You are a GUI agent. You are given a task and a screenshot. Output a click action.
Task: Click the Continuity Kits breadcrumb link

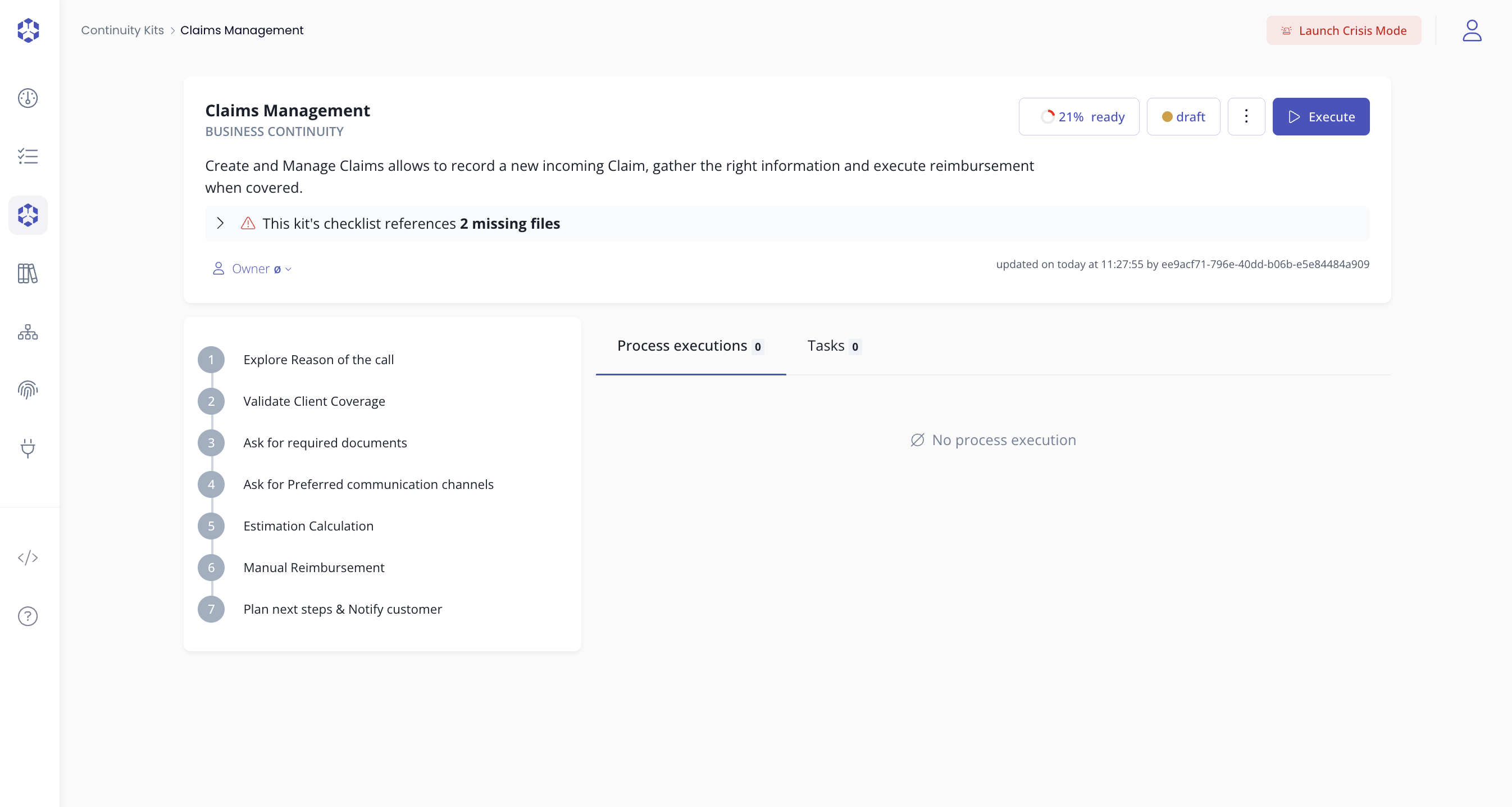point(122,30)
